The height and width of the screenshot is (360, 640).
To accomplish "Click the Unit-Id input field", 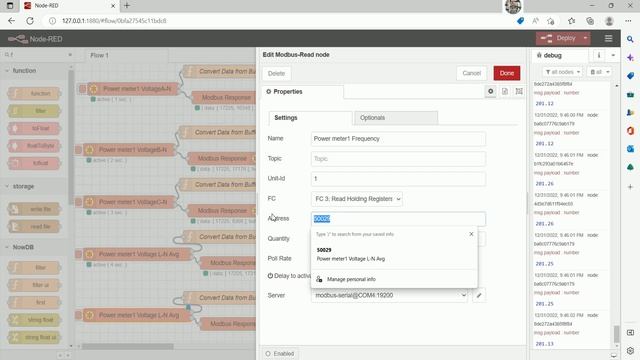I will (x=398, y=179).
